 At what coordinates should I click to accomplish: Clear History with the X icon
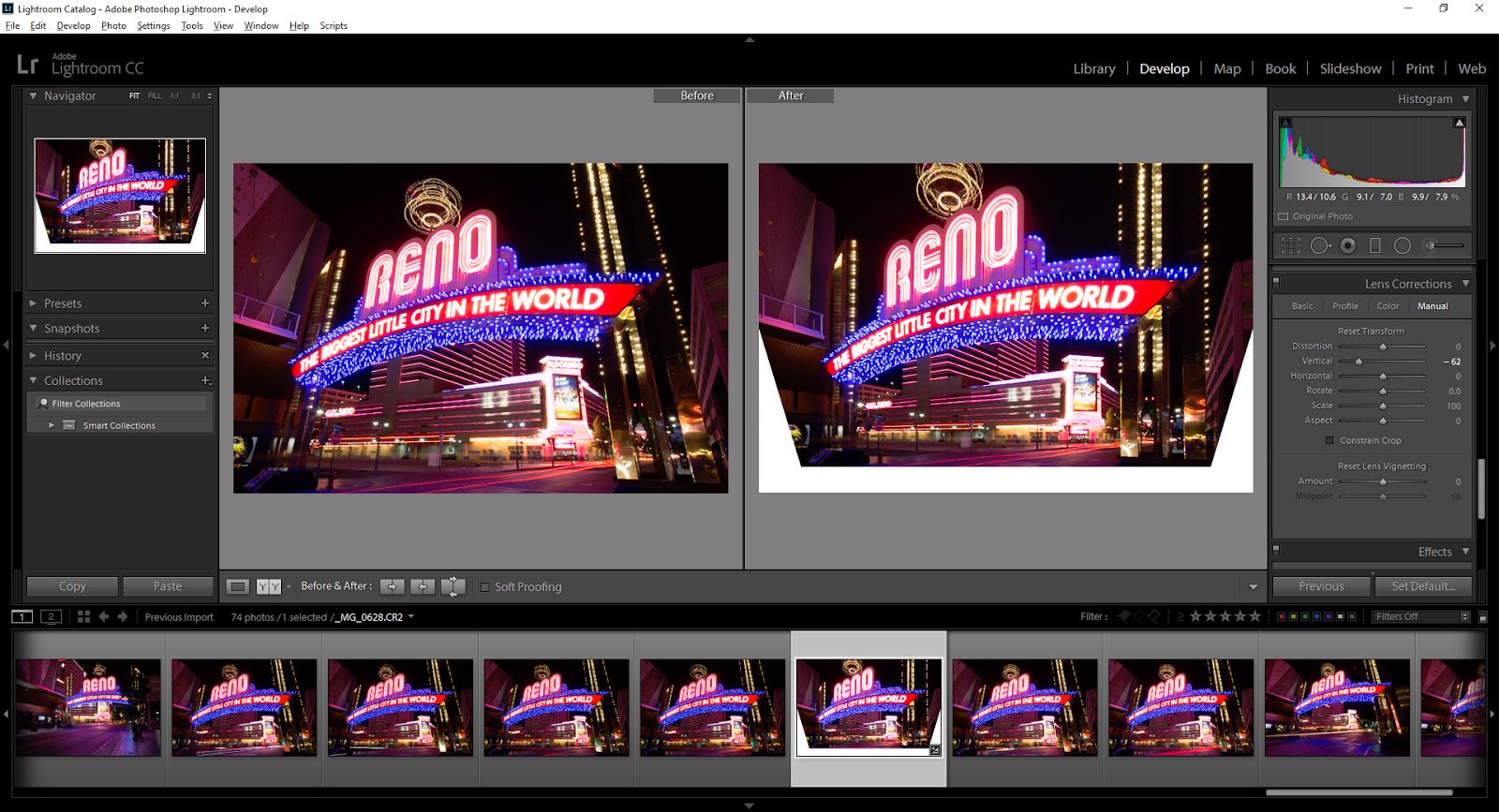tap(205, 355)
